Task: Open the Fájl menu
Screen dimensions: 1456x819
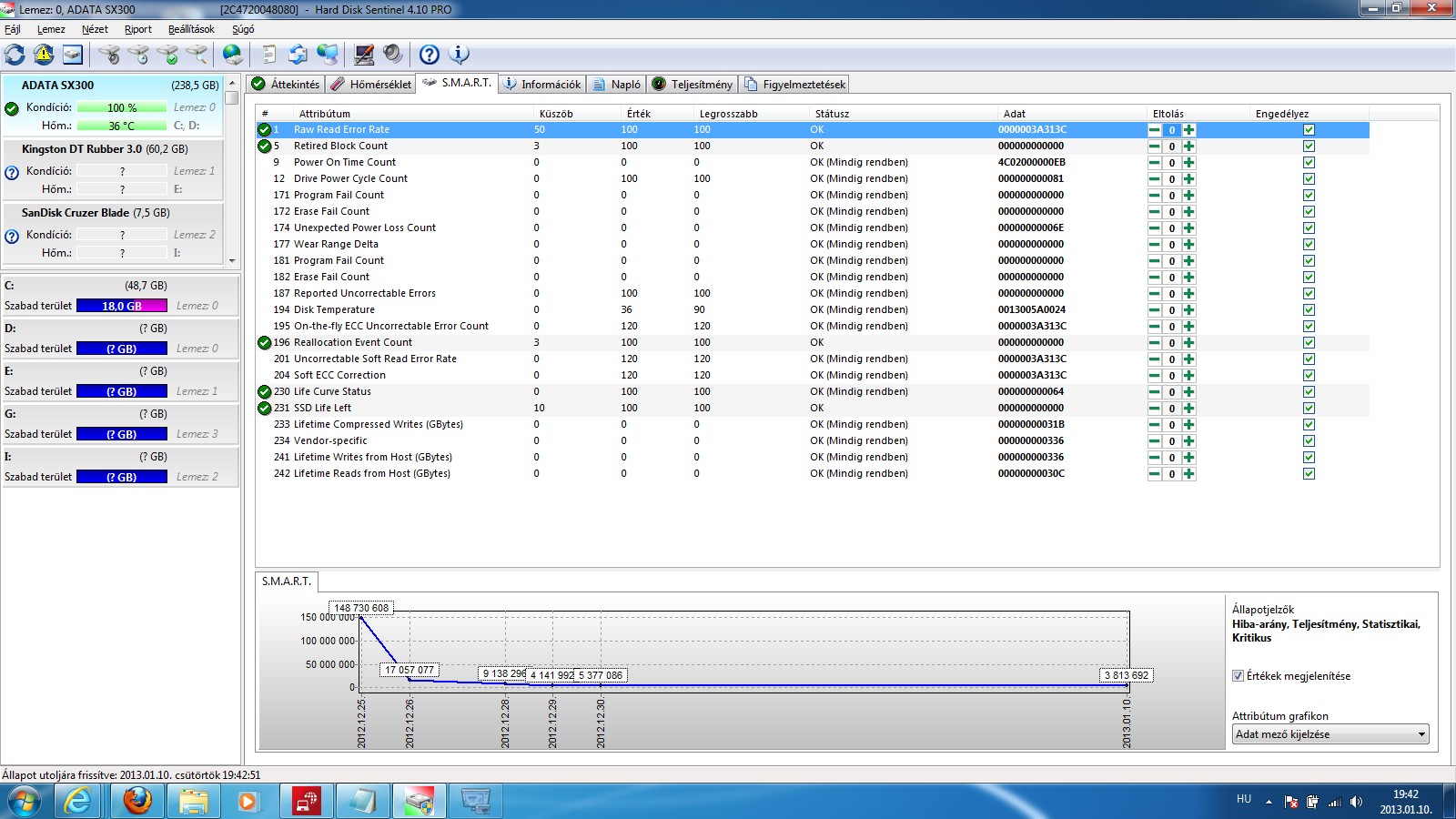Action: coord(13,29)
